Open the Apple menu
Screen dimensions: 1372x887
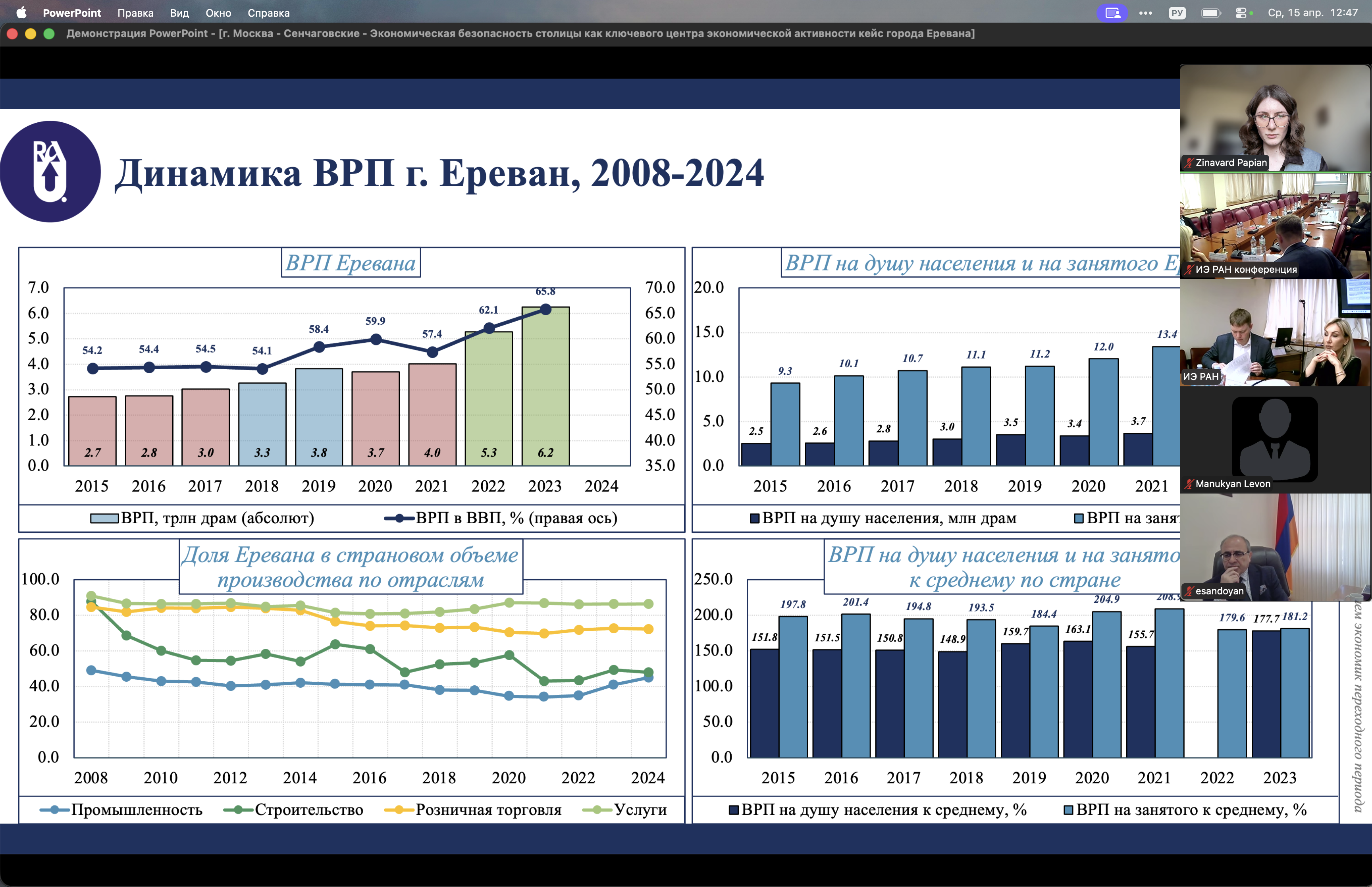pyautogui.click(x=21, y=13)
